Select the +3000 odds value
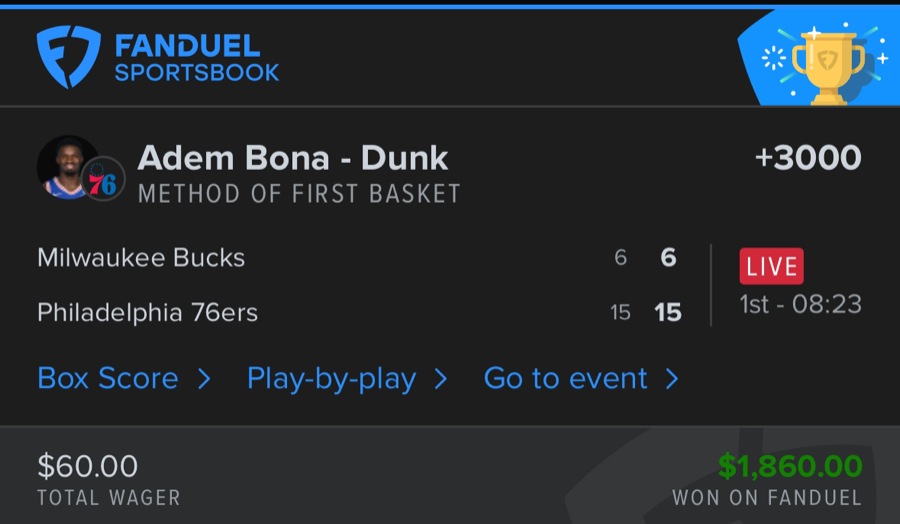The image size is (900, 524). point(808,158)
